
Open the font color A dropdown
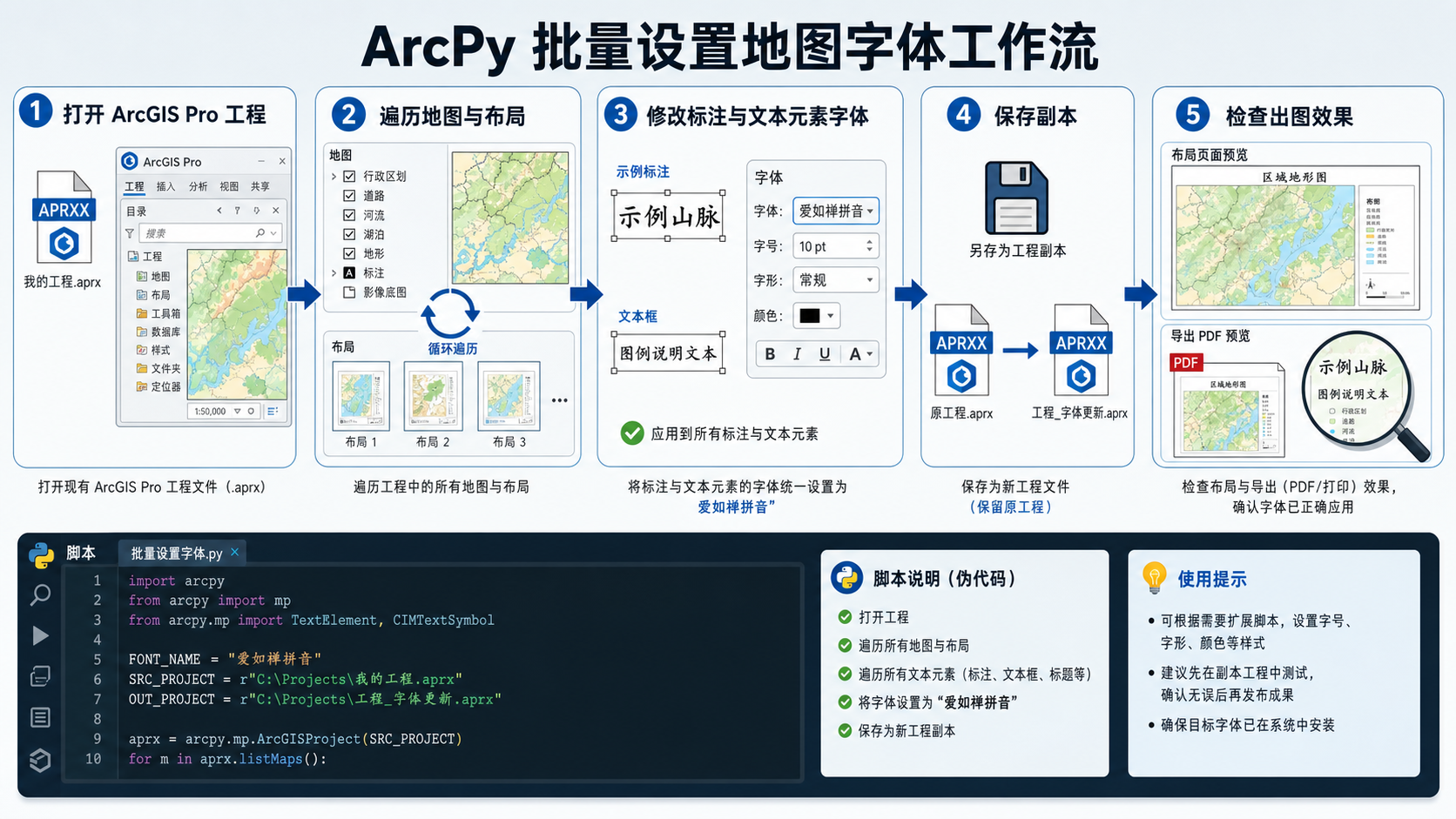[x=859, y=354]
